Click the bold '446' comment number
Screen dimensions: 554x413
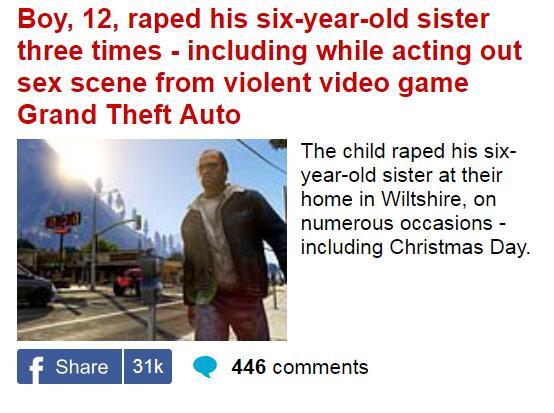coord(248,367)
